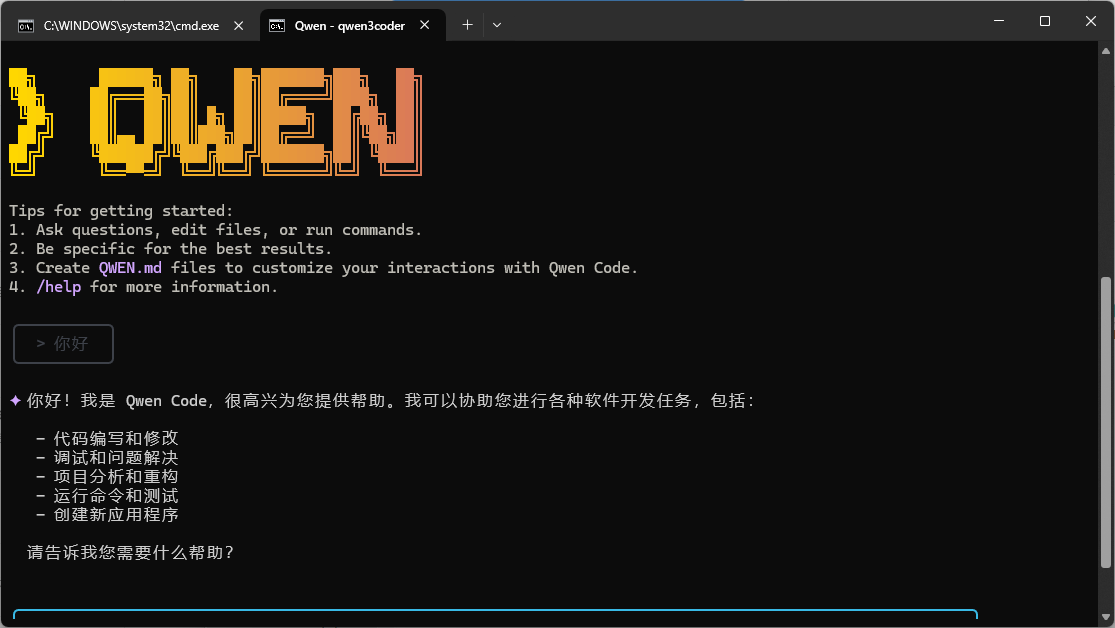Image resolution: width=1115 pixels, height=628 pixels.
Task: Close the cmd.exe tab
Action: [x=238, y=25]
